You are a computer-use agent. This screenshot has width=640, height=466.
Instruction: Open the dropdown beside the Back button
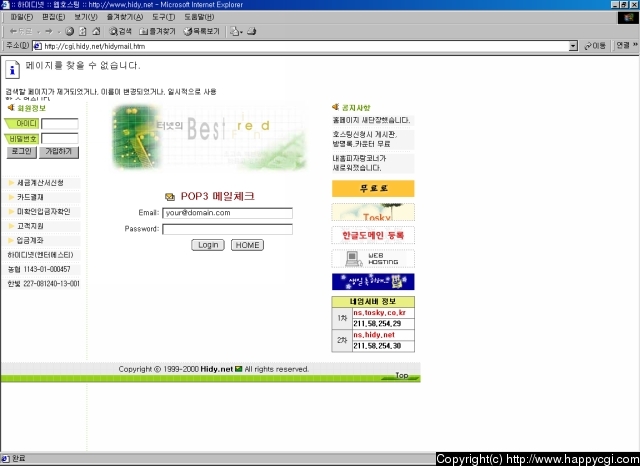(38, 32)
